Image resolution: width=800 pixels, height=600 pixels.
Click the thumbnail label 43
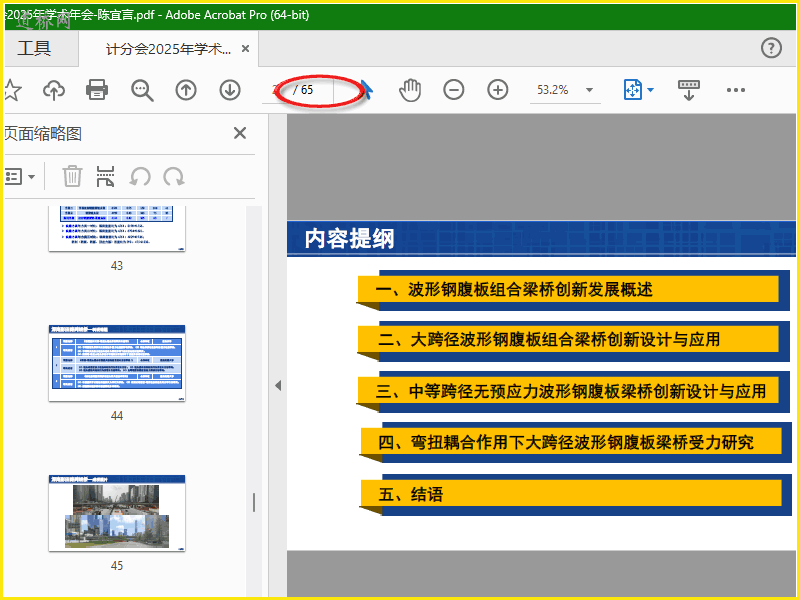click(x=117, y=265)
